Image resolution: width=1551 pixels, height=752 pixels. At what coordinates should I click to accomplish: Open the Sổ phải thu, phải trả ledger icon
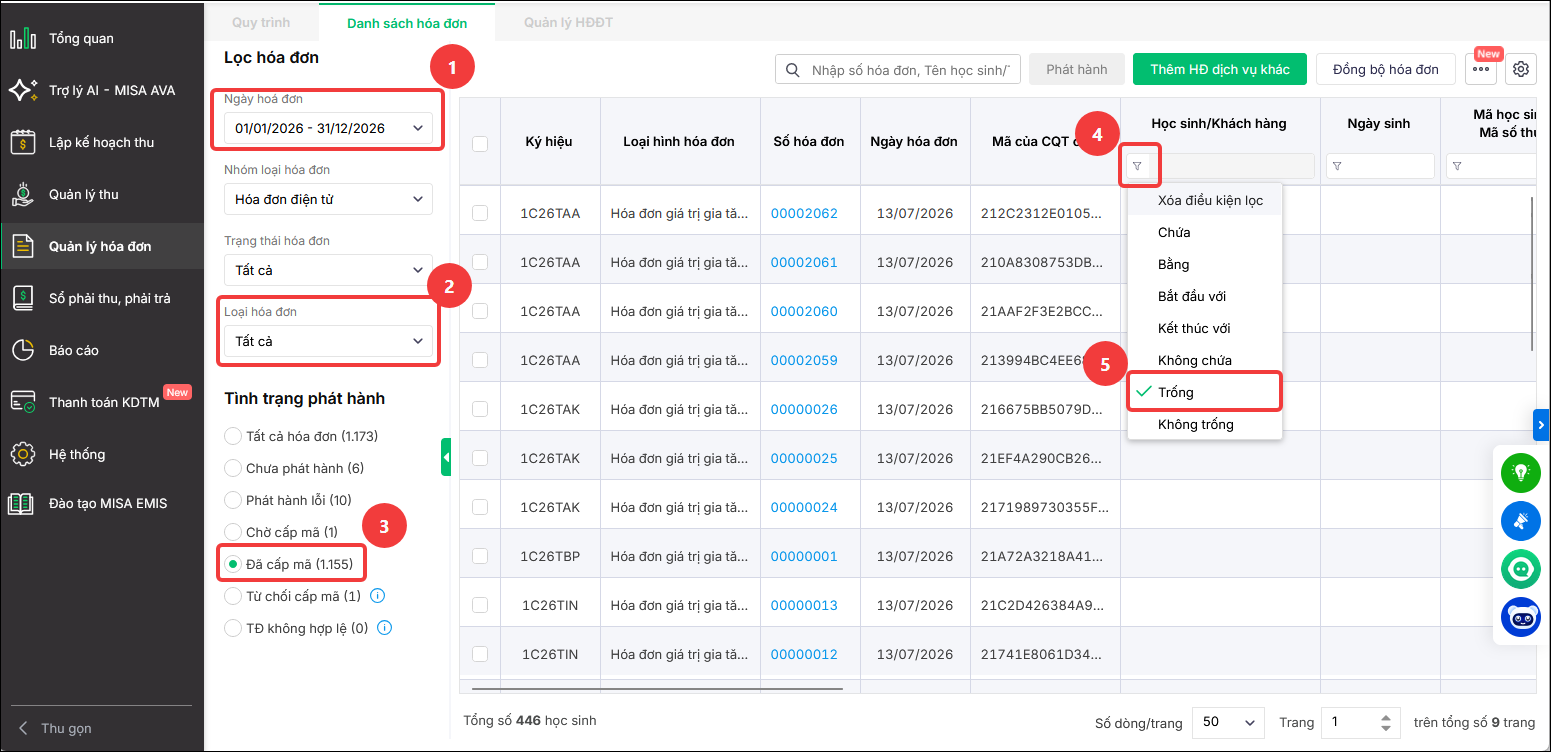[22, 299]
